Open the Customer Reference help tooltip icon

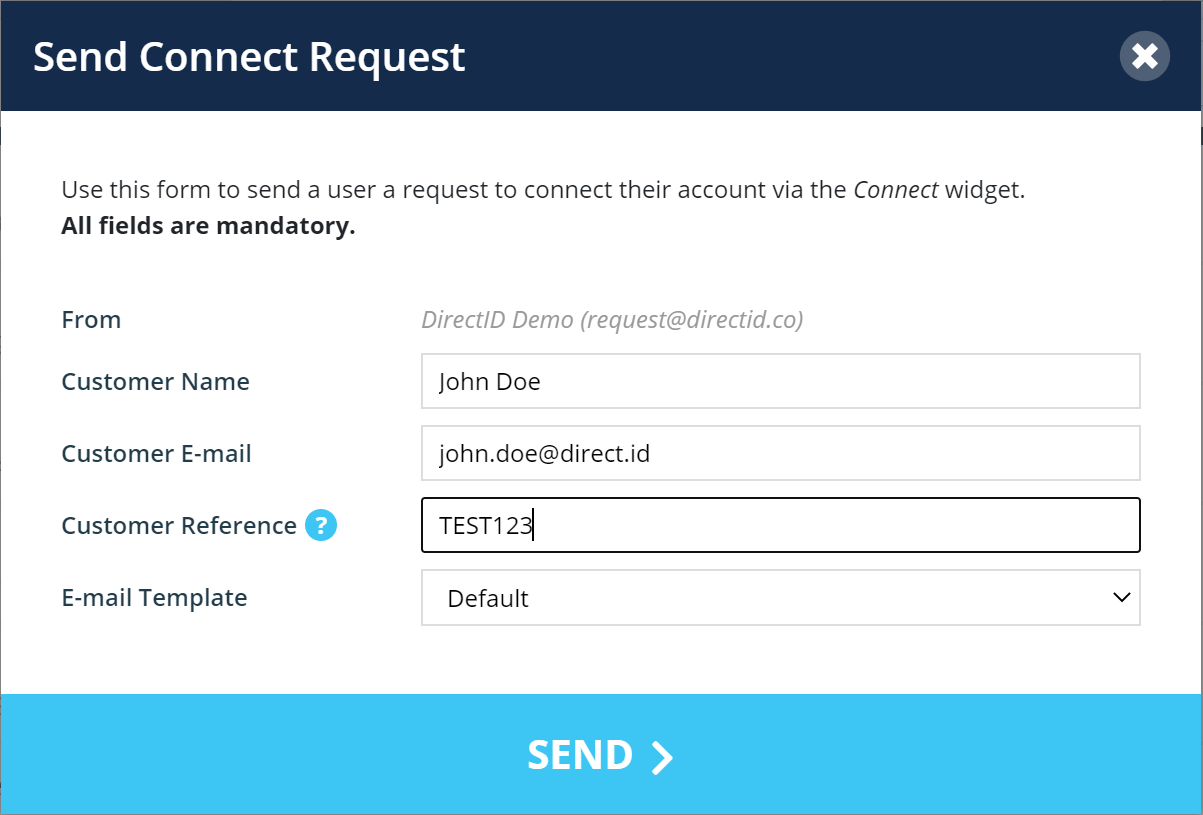click(321, 525)
